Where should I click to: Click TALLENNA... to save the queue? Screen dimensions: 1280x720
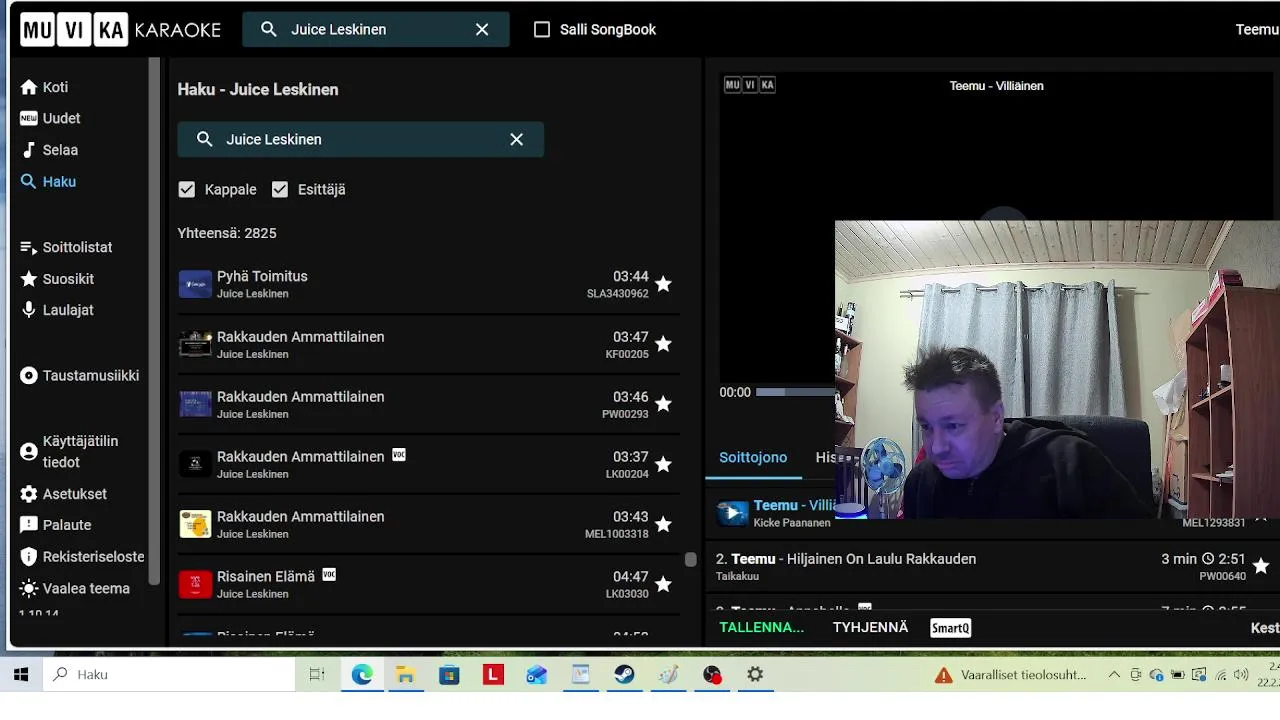click(x=762, y=627)
